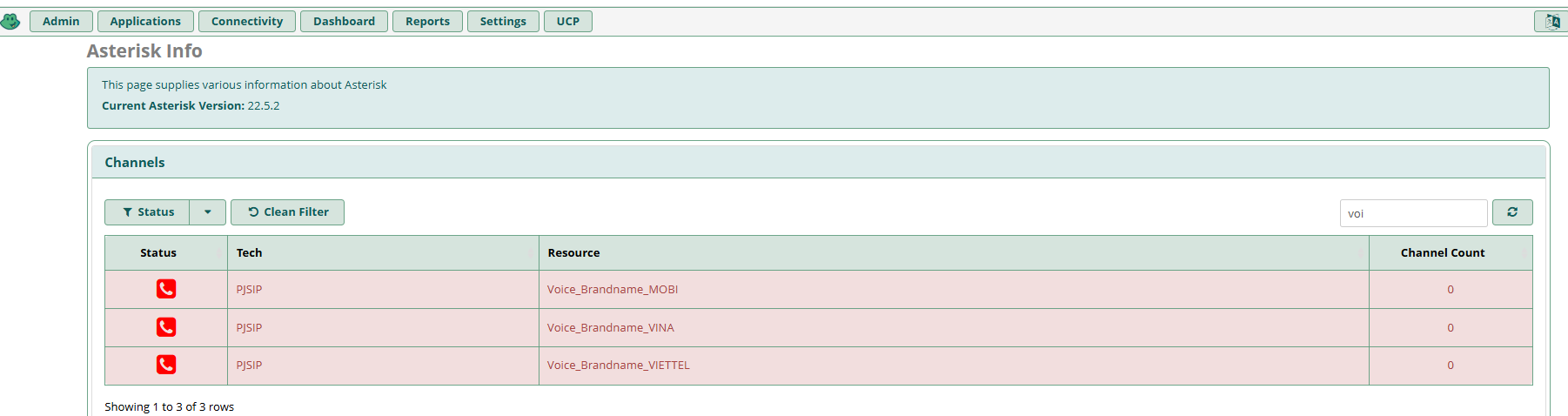This screenshot has width=1568, height=416.
Task: Open the Reports menu
Action: (427, 21)
